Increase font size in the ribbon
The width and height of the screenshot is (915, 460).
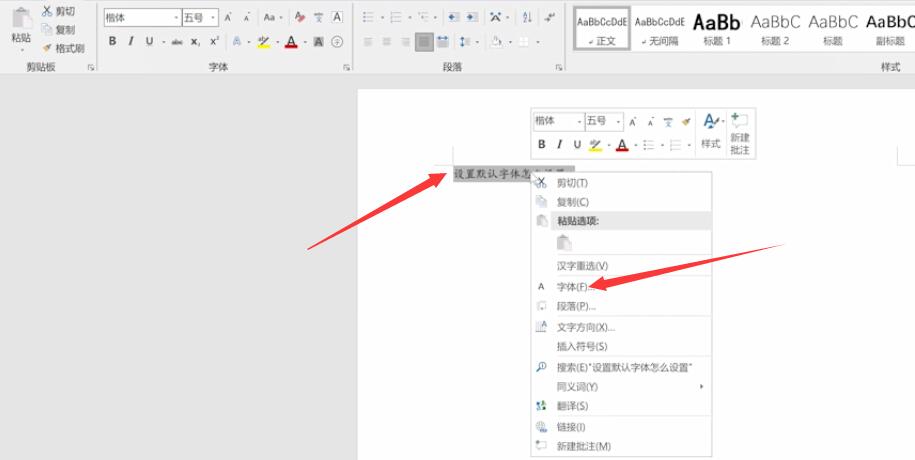tap(228, 18)
